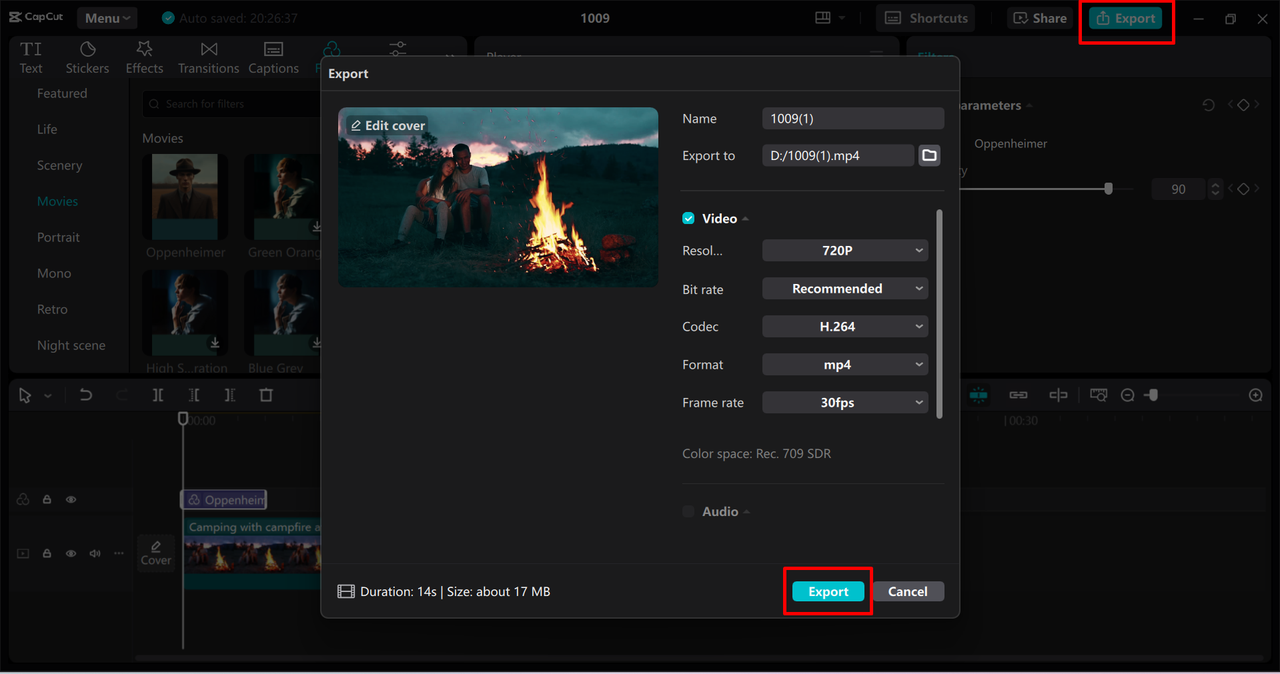Open the export folder browser icon
1280x674 pixels.
(x=929, y=155)
